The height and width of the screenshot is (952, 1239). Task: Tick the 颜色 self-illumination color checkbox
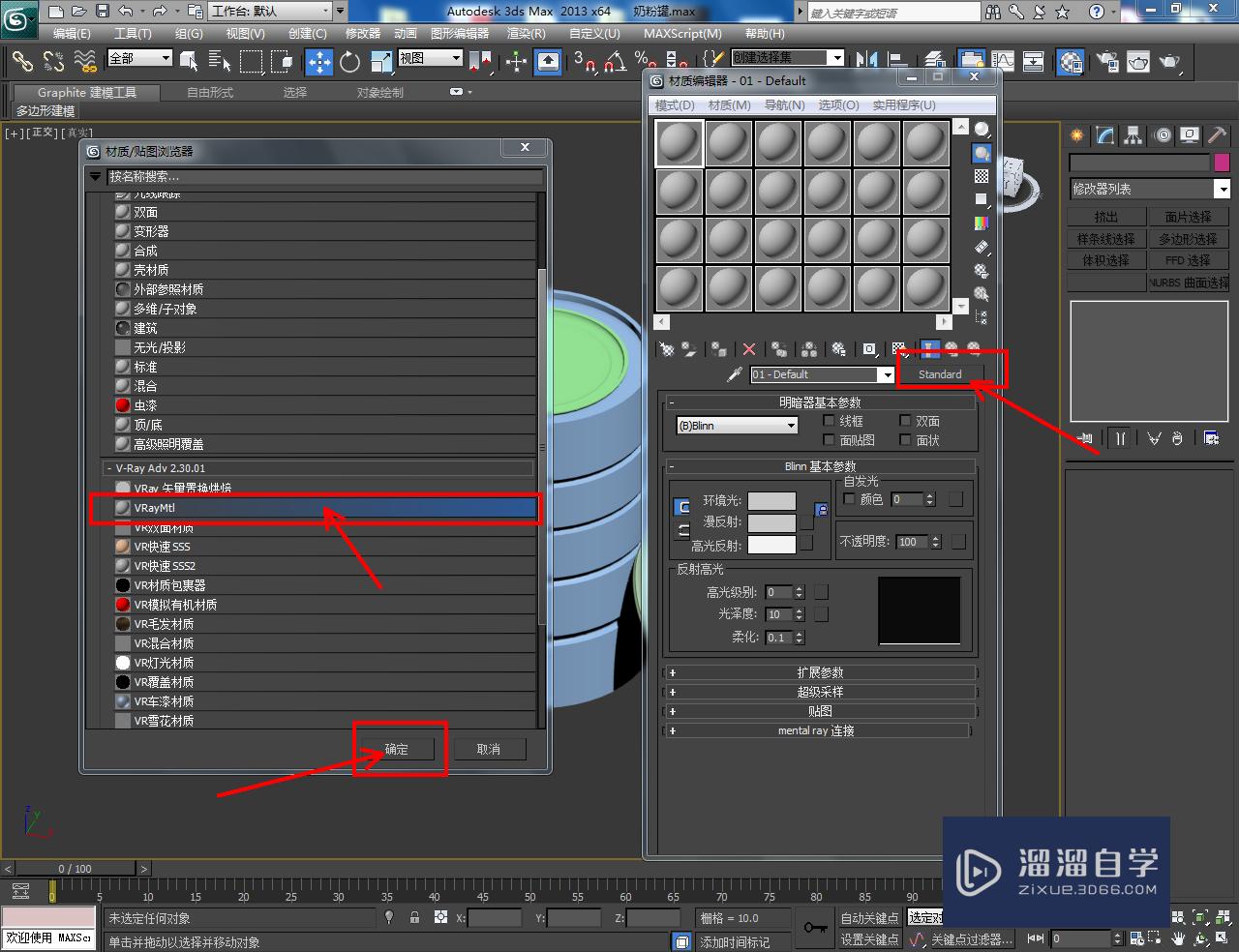(x=849, y=499)
